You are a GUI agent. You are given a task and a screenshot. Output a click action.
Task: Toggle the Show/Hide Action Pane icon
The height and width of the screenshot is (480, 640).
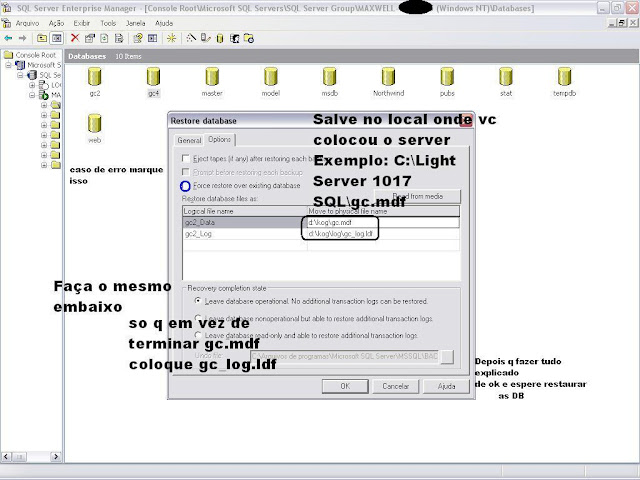coord(153,38)
